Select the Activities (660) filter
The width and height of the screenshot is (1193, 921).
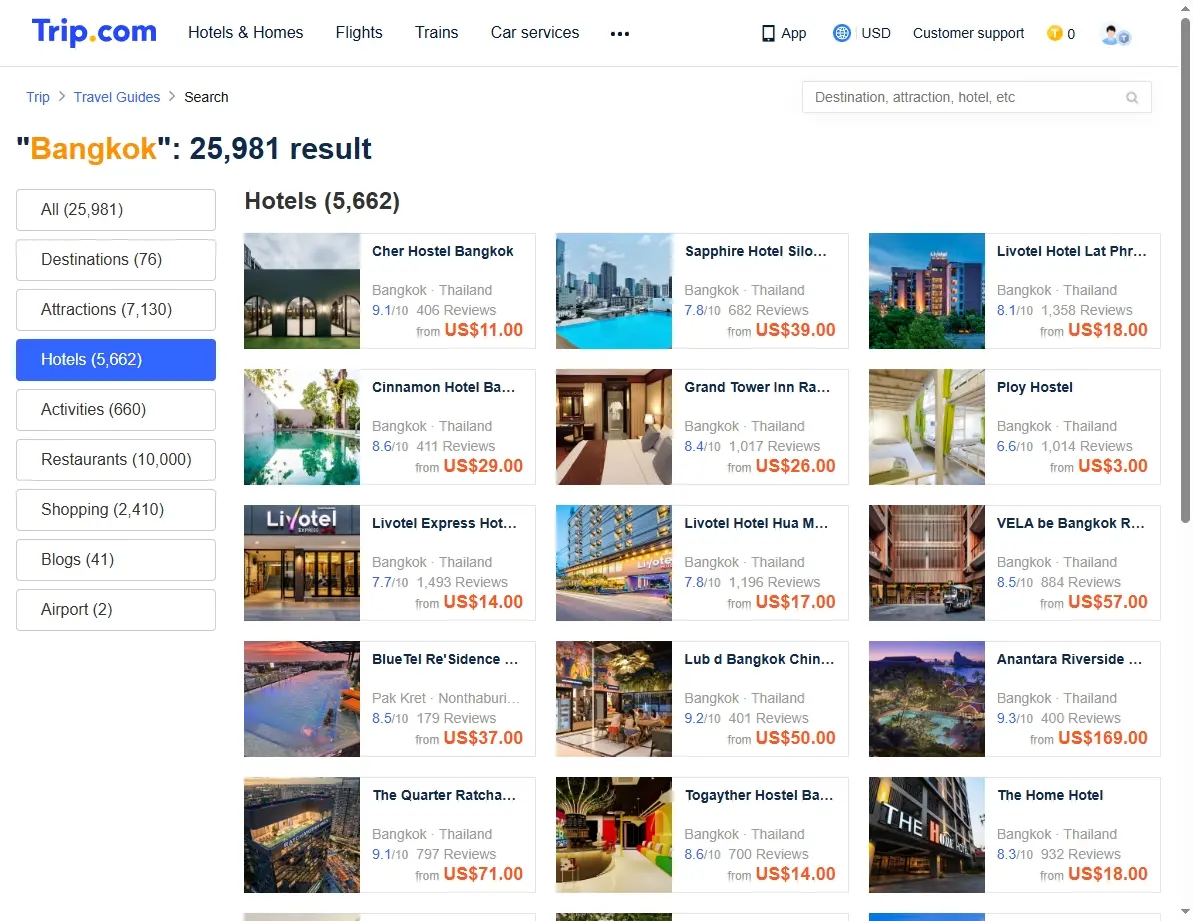116,410
